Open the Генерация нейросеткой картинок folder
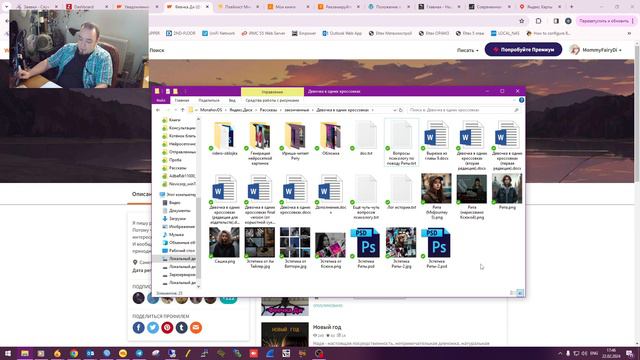Image resolution: width=640 pixels, height=360 pixels. (x=260, y=143)
